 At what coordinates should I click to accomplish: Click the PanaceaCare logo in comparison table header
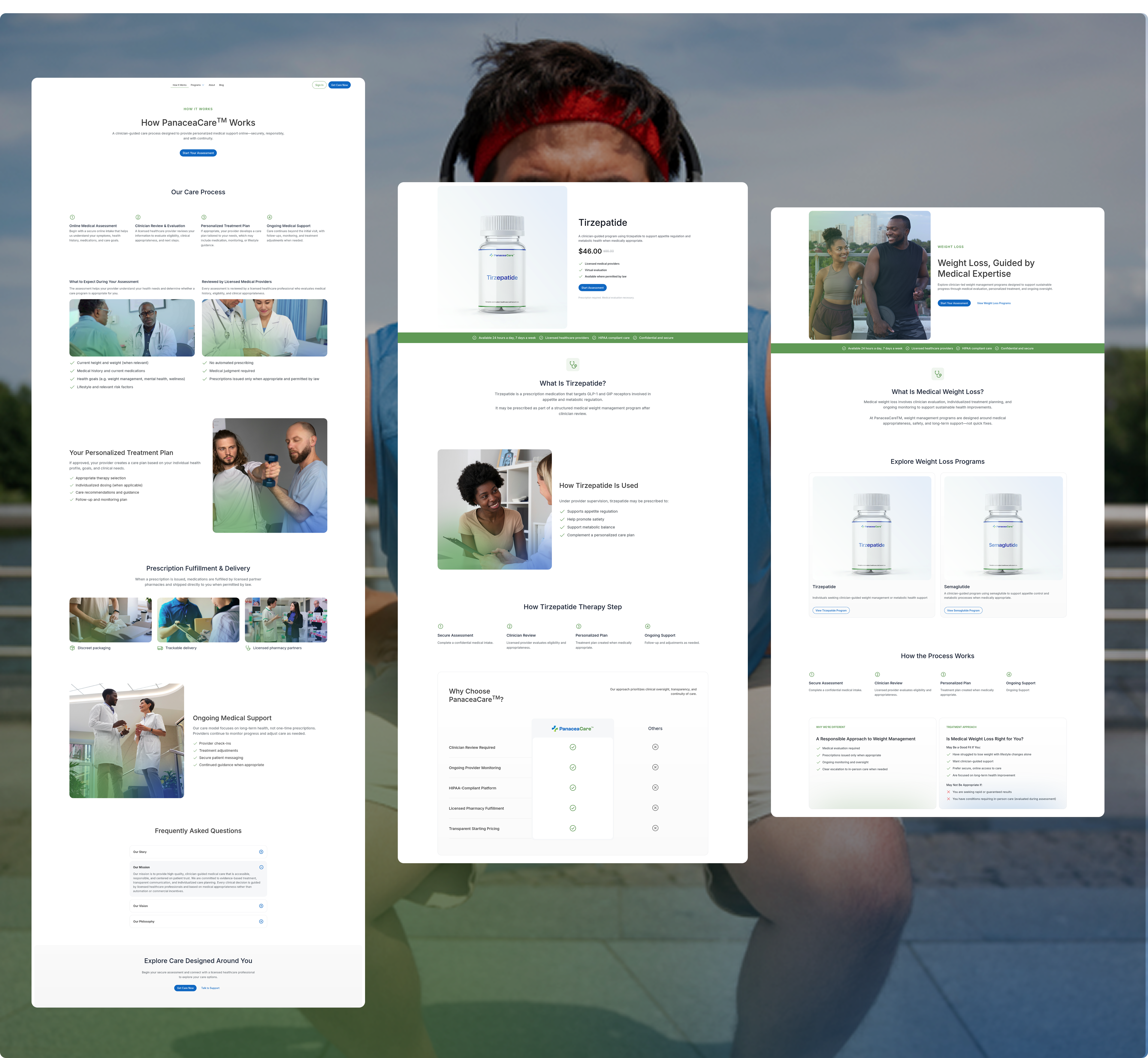(572, 729)
